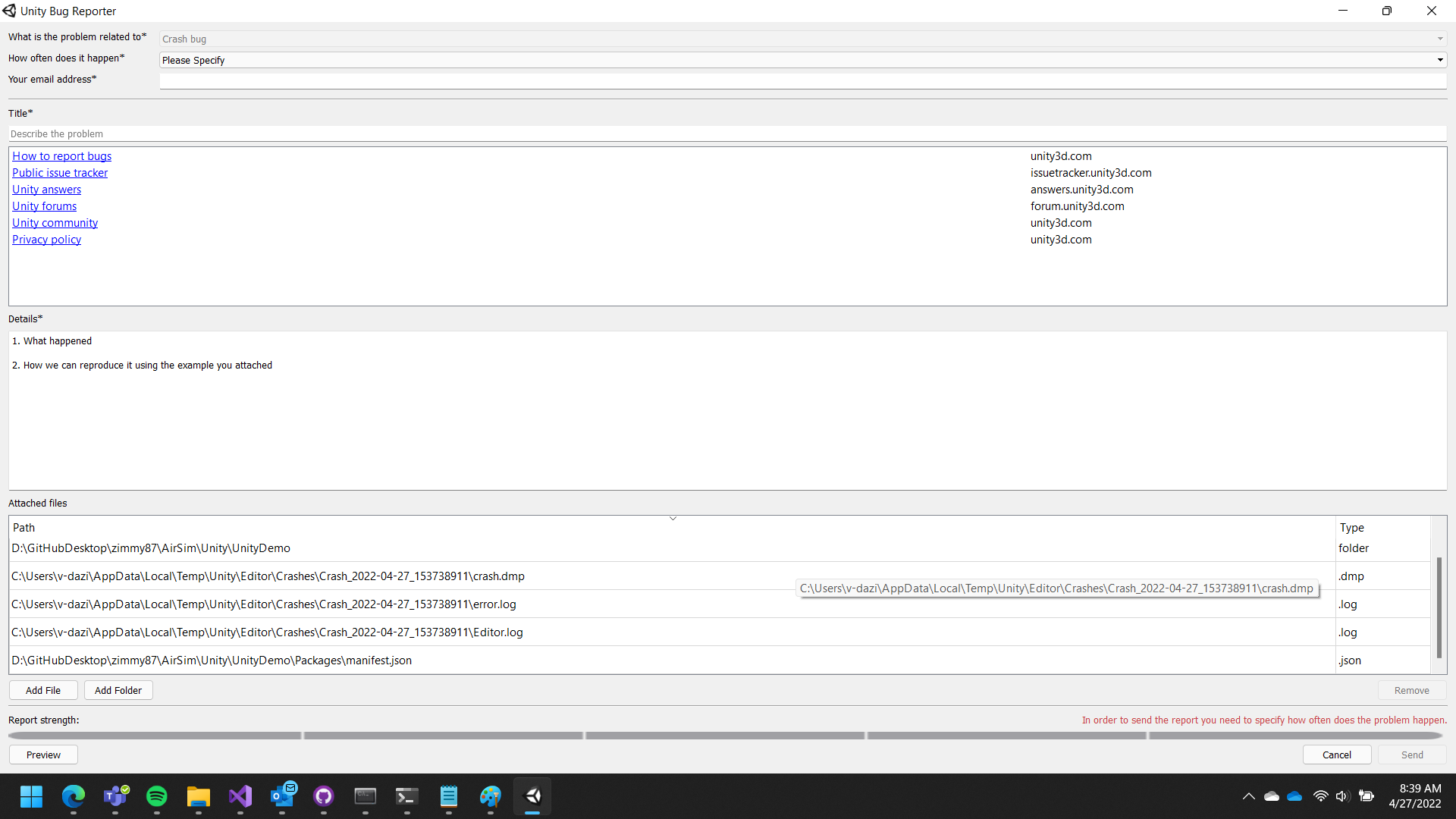Open Spotify from the taskbar
Screen dimensions: 1456x819
(x=157, y=796)
